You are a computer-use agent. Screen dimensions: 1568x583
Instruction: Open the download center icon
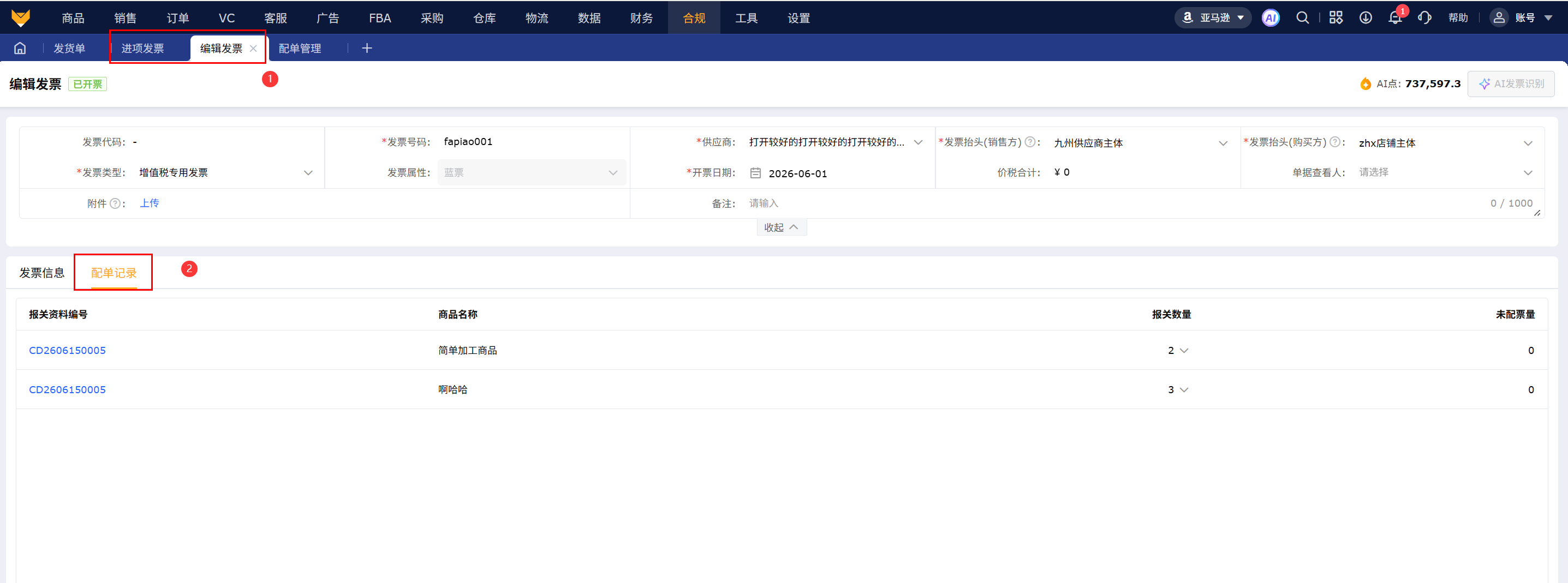pyautogui.click(x=1366, y=17)
